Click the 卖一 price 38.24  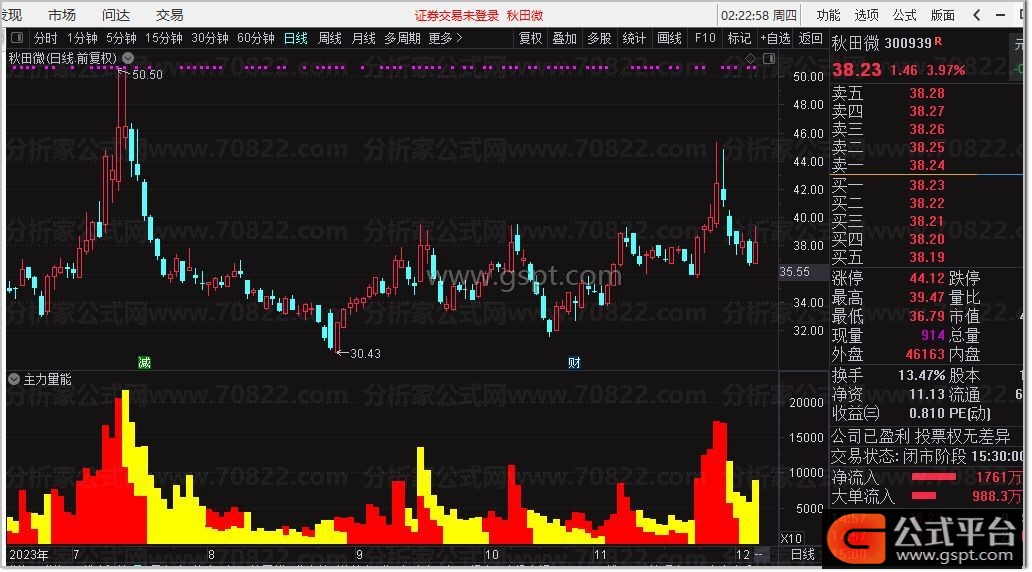(927, 165)
